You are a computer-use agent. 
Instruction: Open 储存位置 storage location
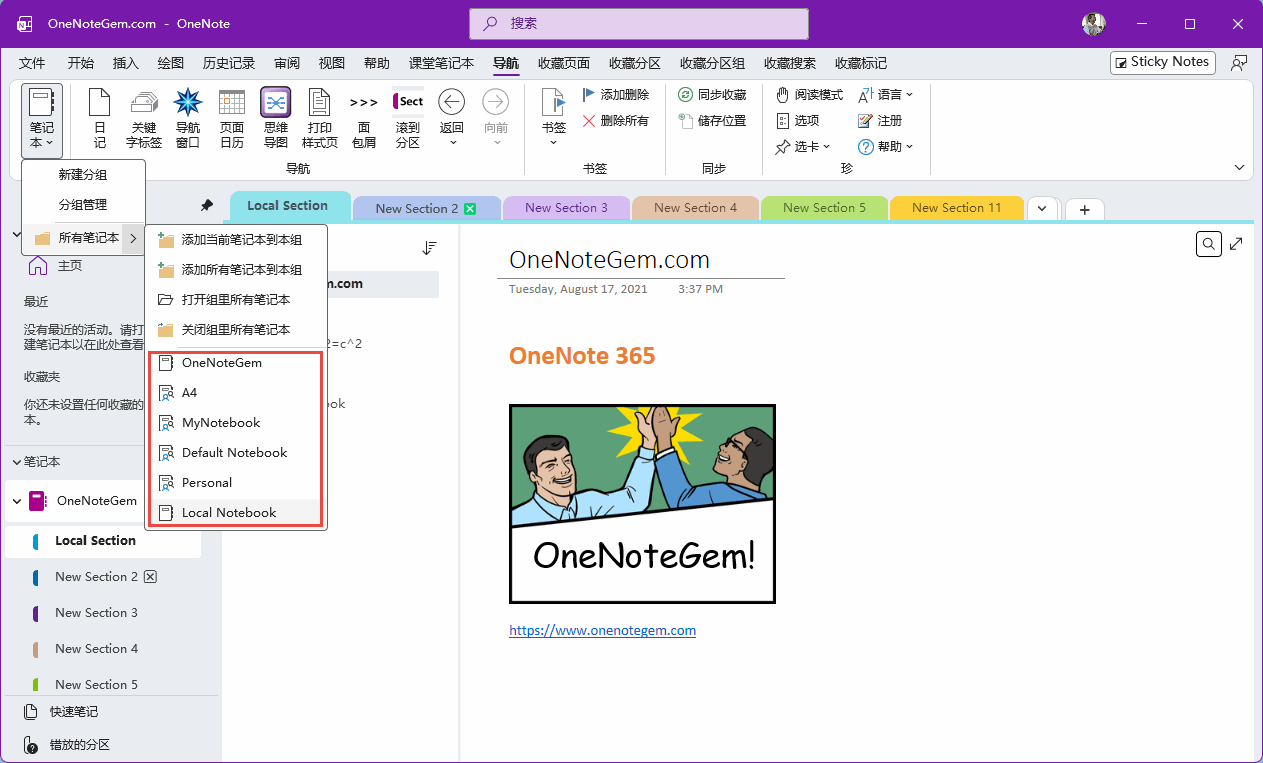(712, 121)
